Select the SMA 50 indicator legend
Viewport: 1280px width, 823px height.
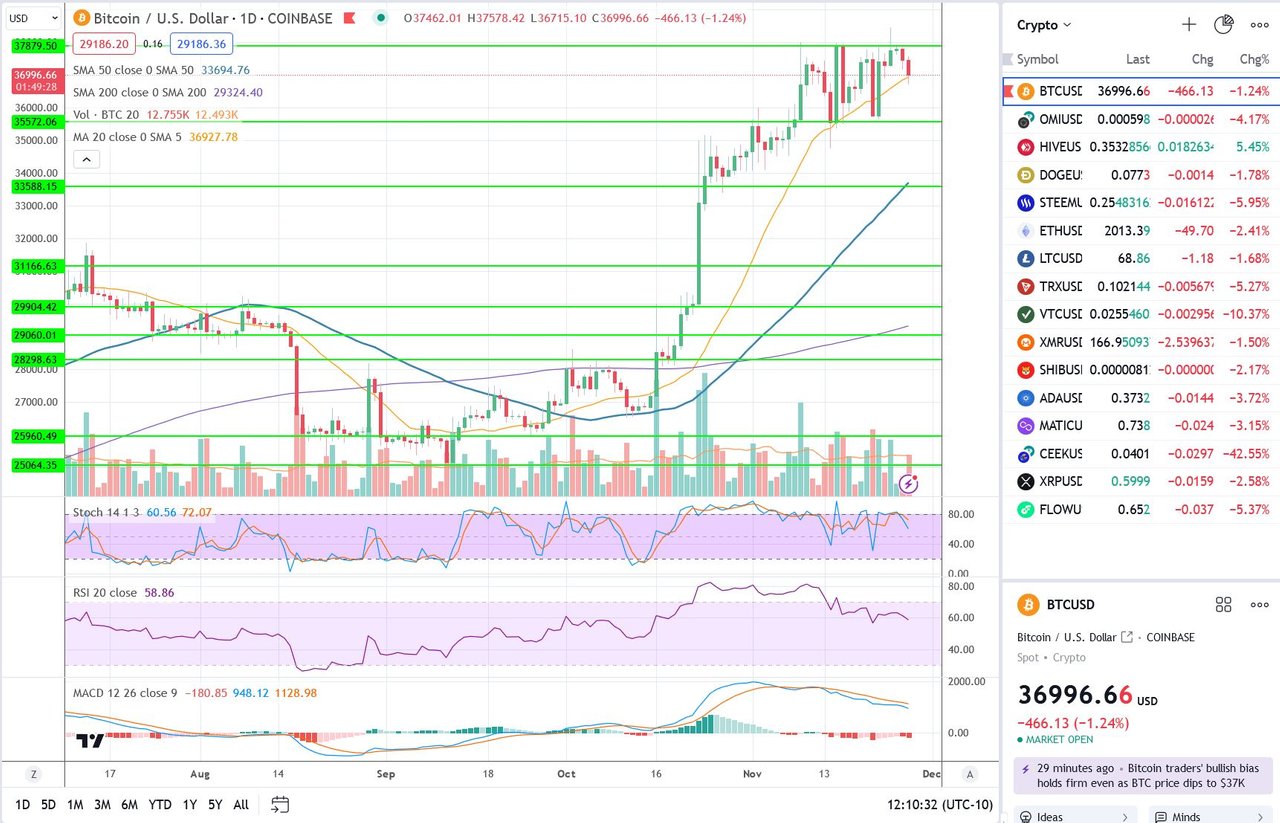click(161, 71)
